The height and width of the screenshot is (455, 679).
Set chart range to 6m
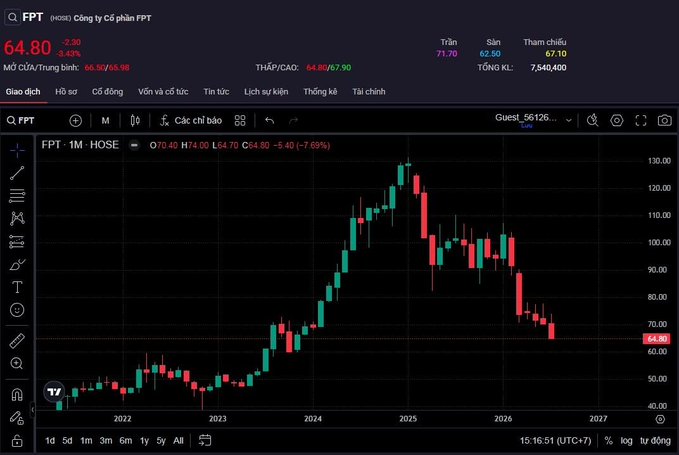pos(126,441)
